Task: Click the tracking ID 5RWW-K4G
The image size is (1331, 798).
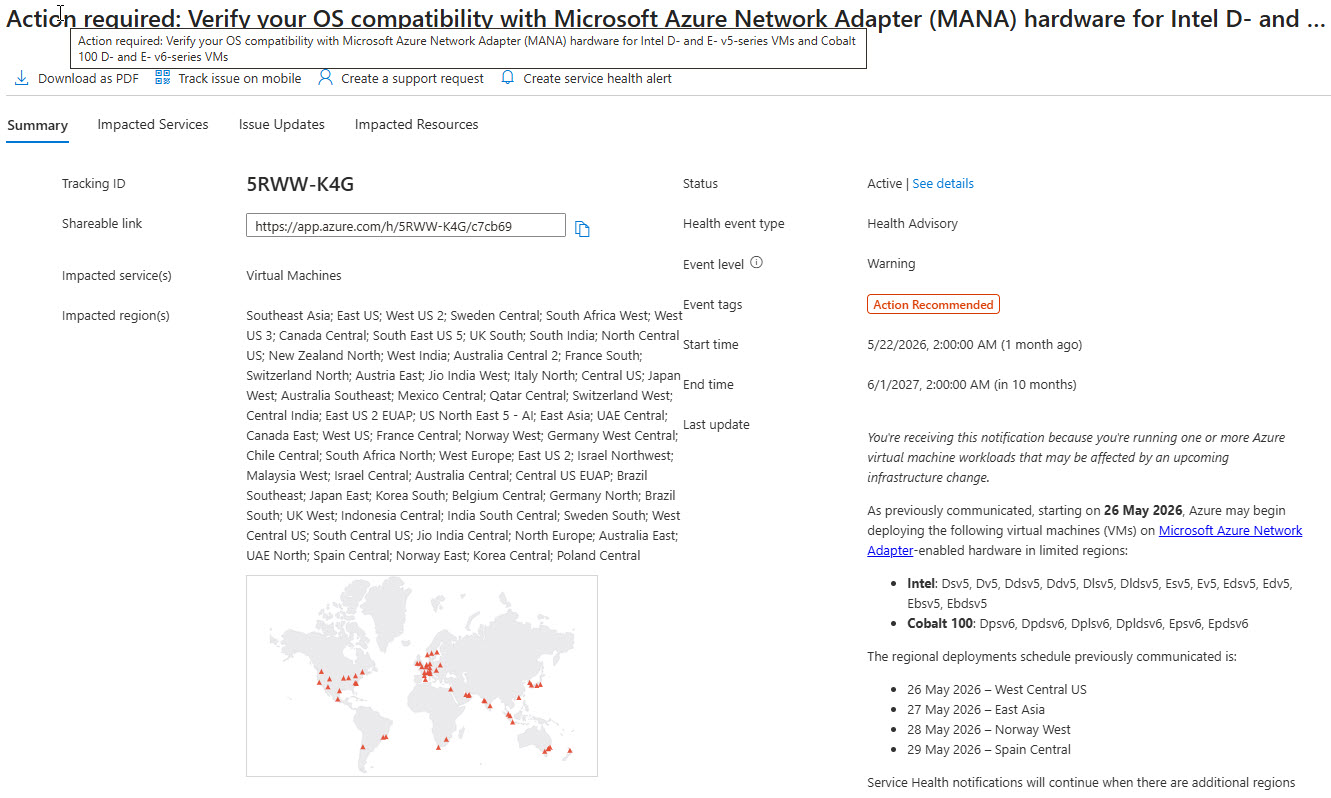Action: (x=300, y=184)
